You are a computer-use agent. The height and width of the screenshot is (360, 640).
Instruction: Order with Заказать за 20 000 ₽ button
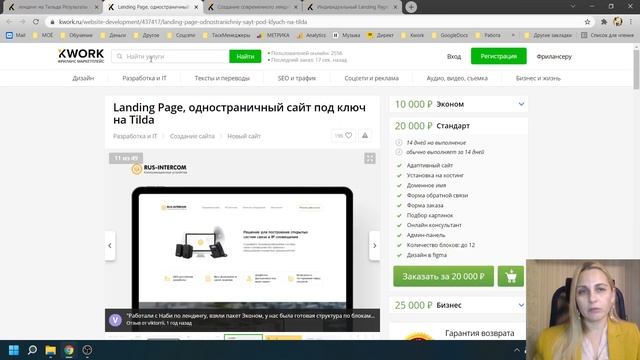coord(443,276)
